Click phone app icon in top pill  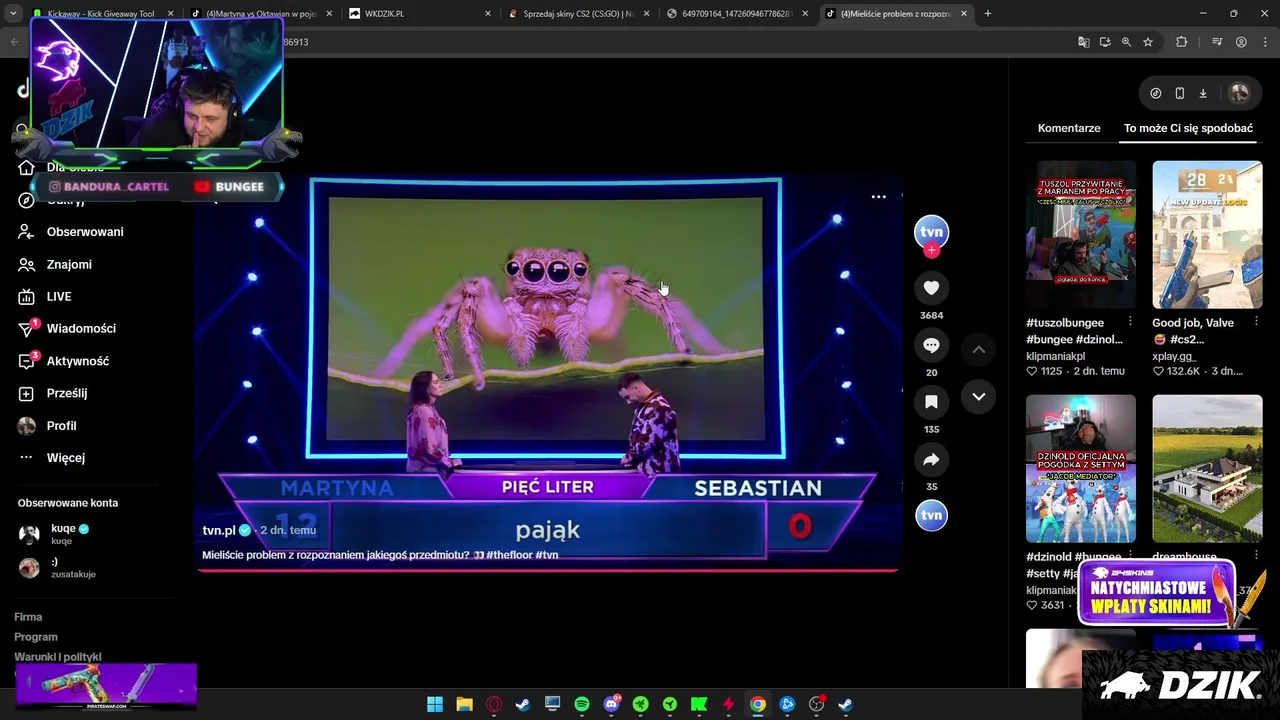[x=1179, y=93]
